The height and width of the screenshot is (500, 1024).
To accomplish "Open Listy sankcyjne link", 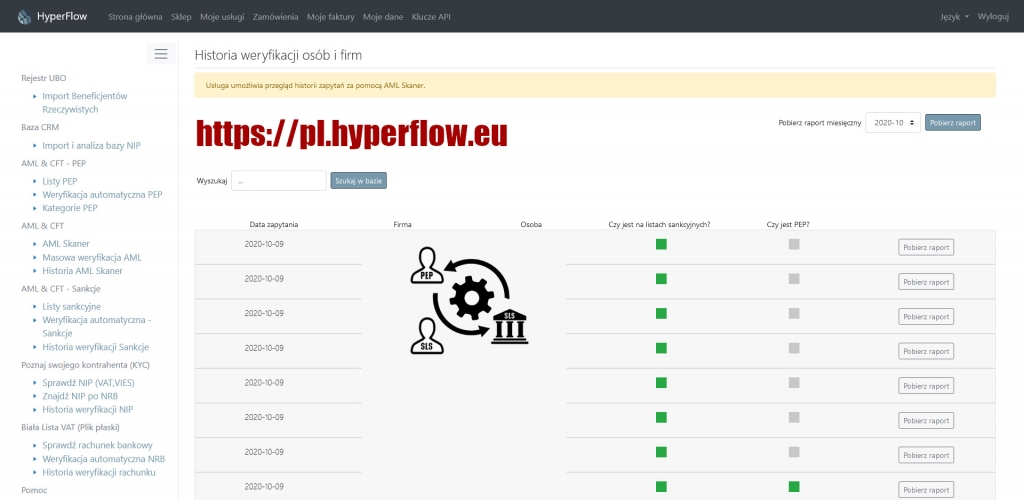I will click(72, 306).
